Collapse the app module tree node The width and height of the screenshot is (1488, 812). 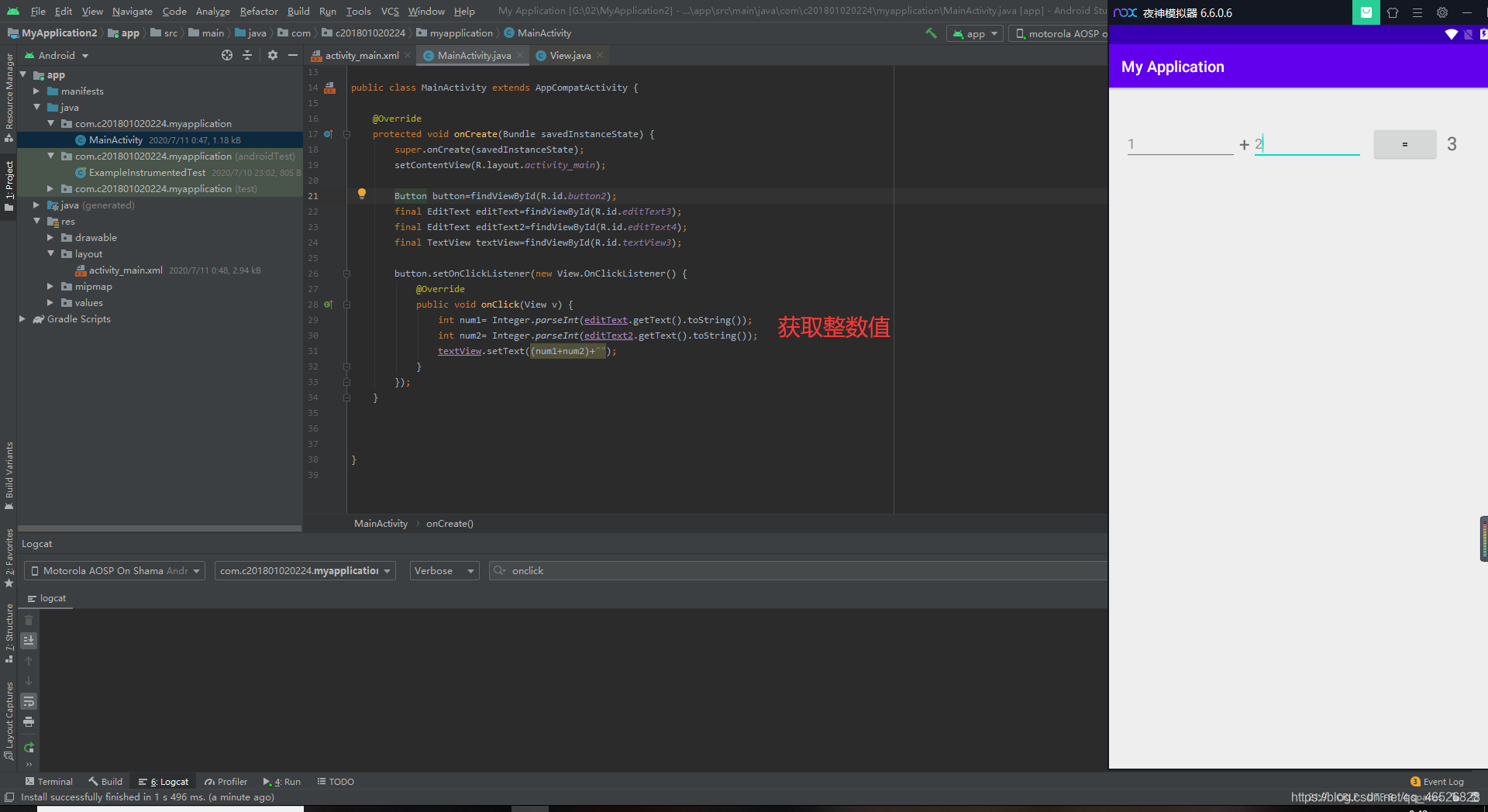click(x=23, y=74)
